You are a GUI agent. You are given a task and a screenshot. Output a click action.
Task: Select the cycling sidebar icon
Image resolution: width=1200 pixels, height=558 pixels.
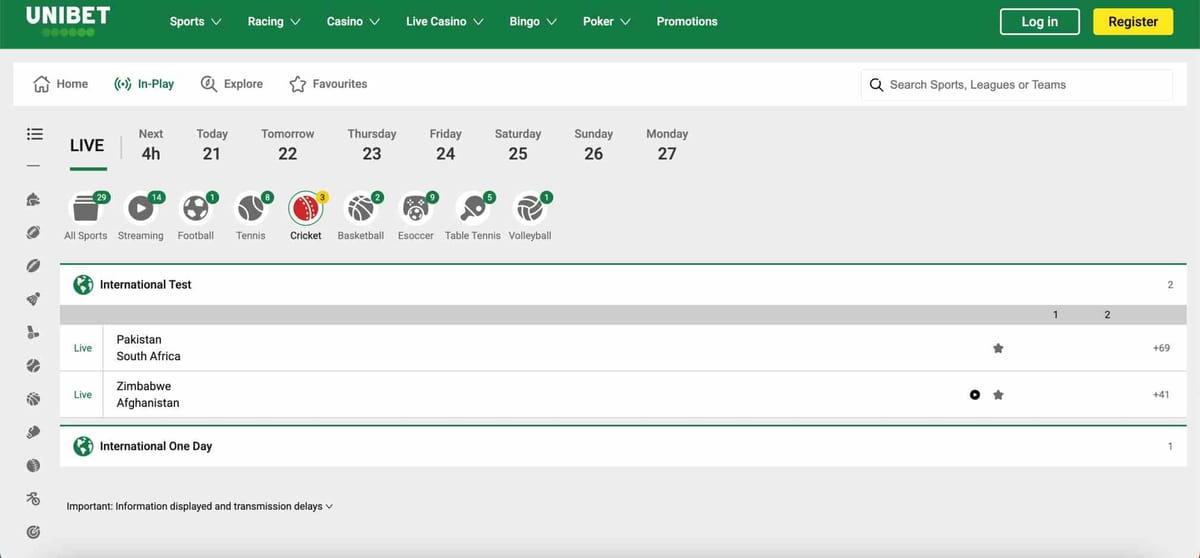tap(34, 499)
